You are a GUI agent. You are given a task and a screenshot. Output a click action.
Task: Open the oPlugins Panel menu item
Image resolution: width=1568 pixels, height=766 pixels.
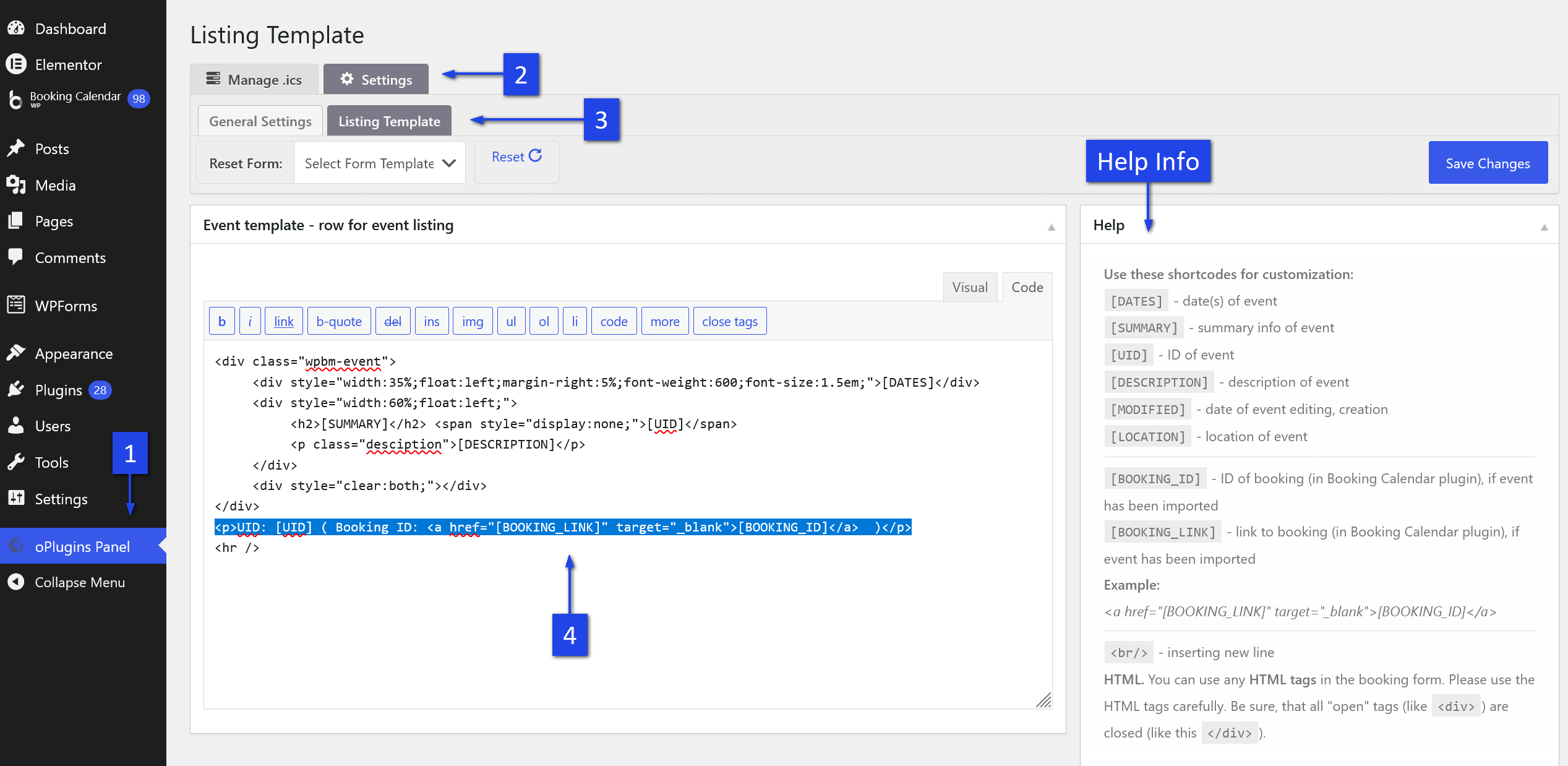click(83, 546)
